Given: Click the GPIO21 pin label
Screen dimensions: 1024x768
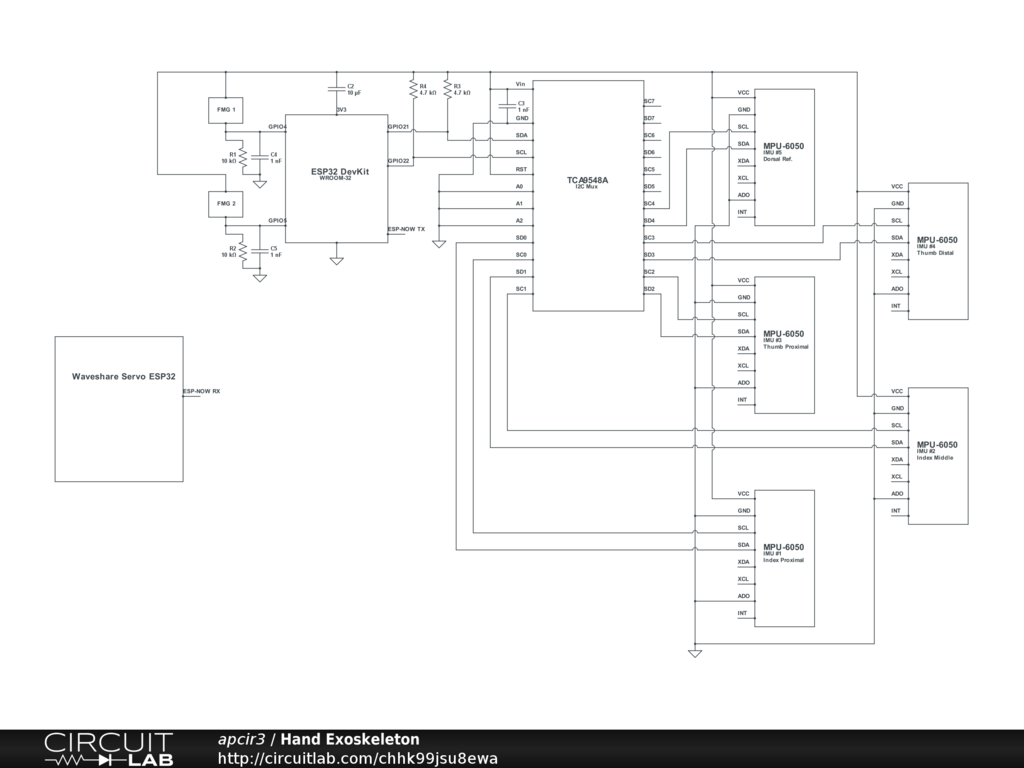Looking at the screenshot, I should (398, 127).
